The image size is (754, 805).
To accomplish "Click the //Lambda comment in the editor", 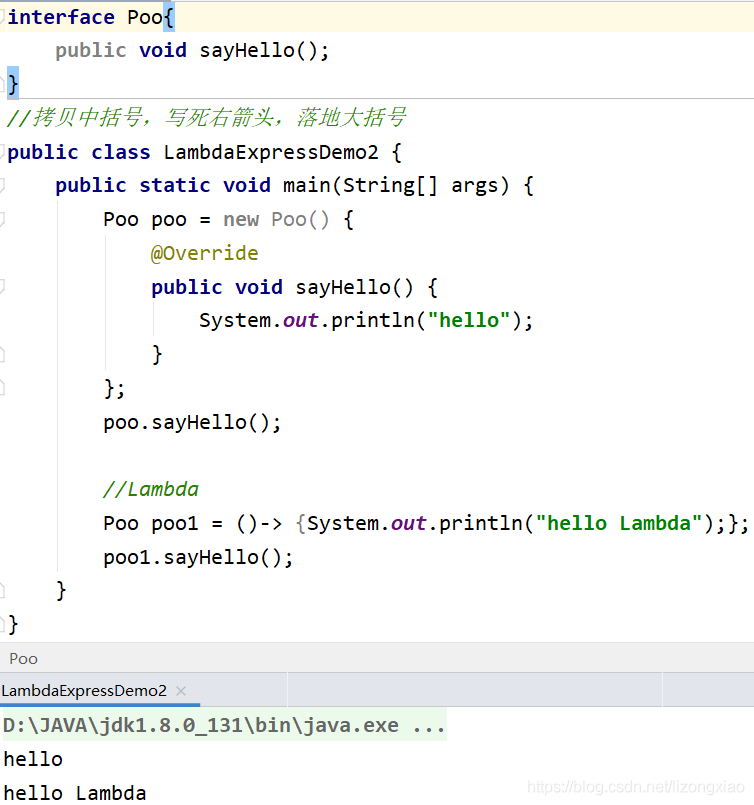I will point(150,489).
